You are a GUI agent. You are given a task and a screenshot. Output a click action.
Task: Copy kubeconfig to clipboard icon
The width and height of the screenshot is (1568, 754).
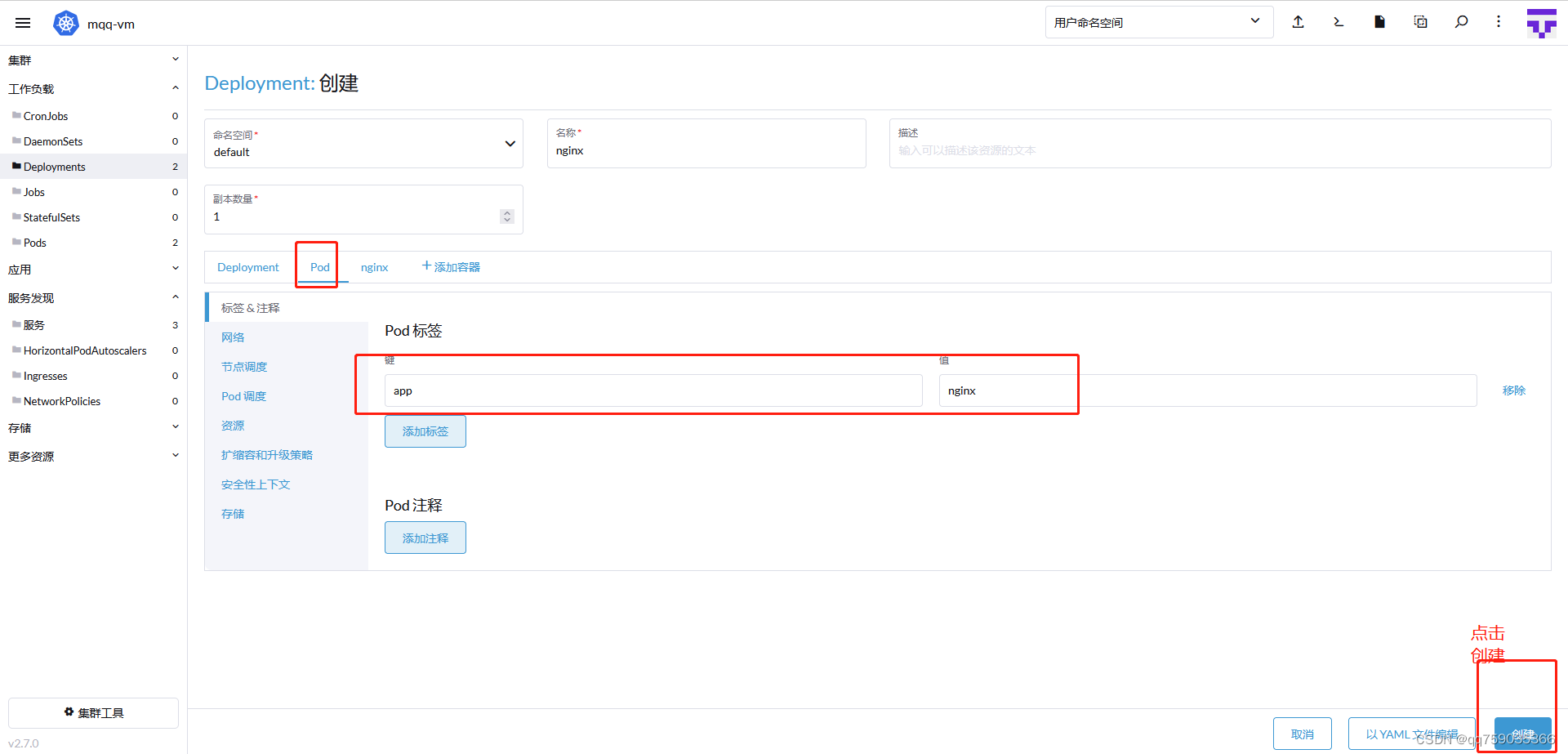pyautogui.click(x=1420, y=22)
